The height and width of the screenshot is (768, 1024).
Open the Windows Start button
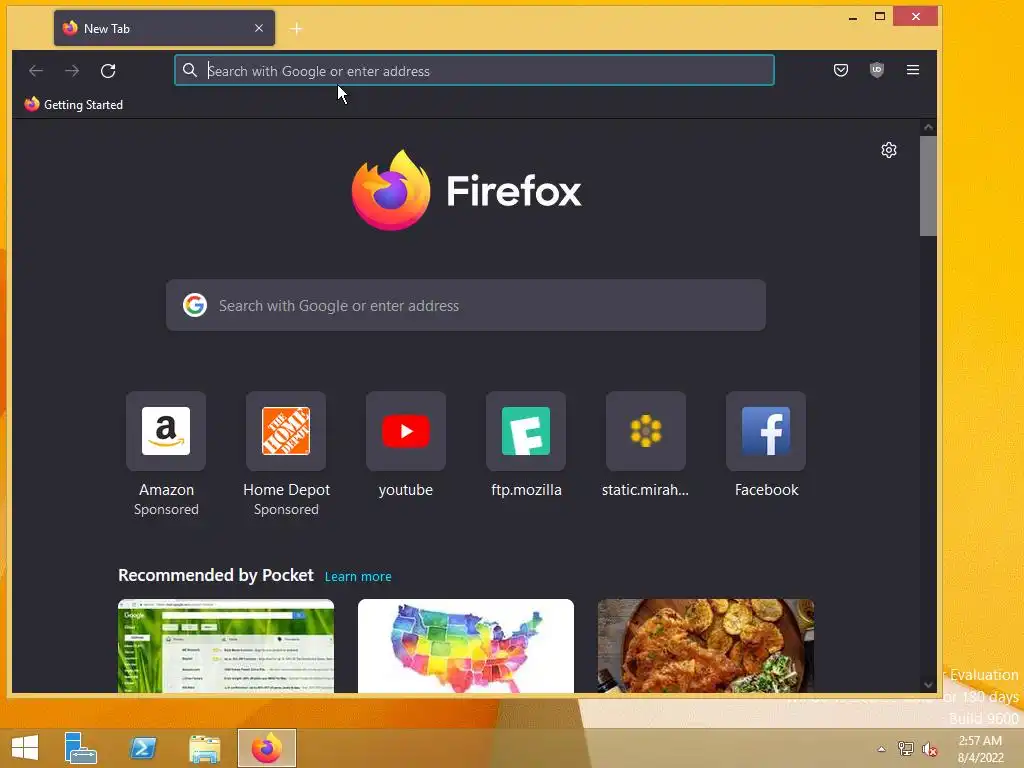[25, 748]
